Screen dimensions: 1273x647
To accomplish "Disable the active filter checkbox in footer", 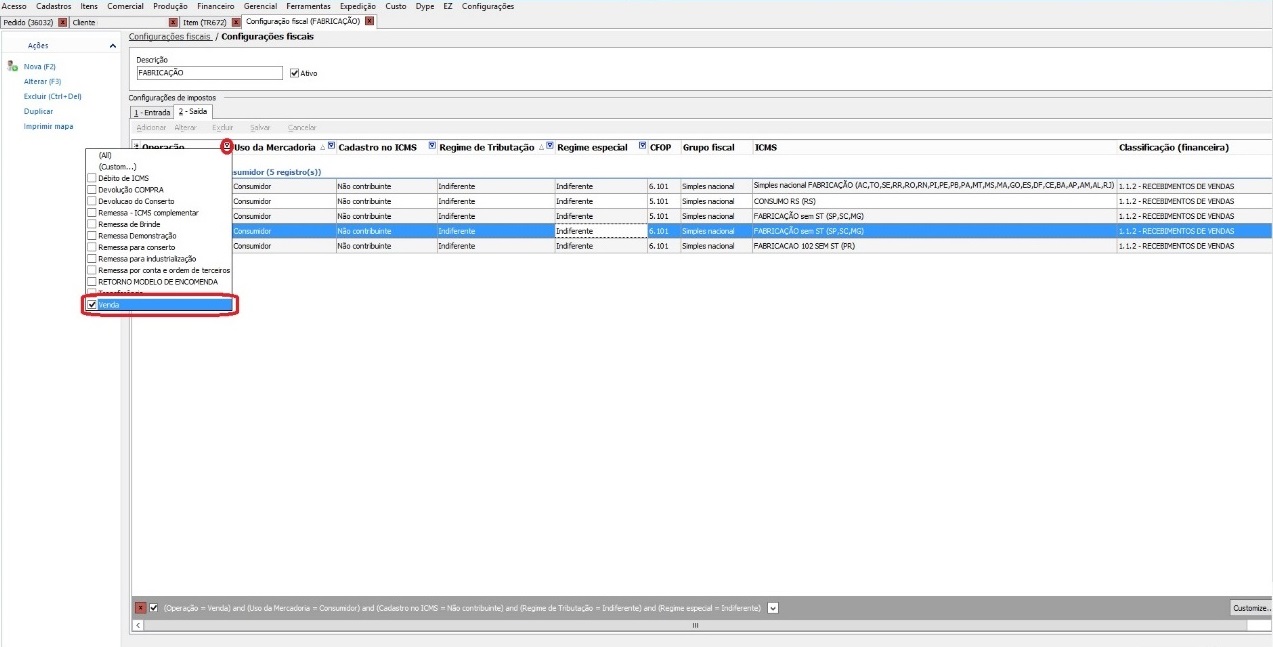I will click(x=154, y=608).
